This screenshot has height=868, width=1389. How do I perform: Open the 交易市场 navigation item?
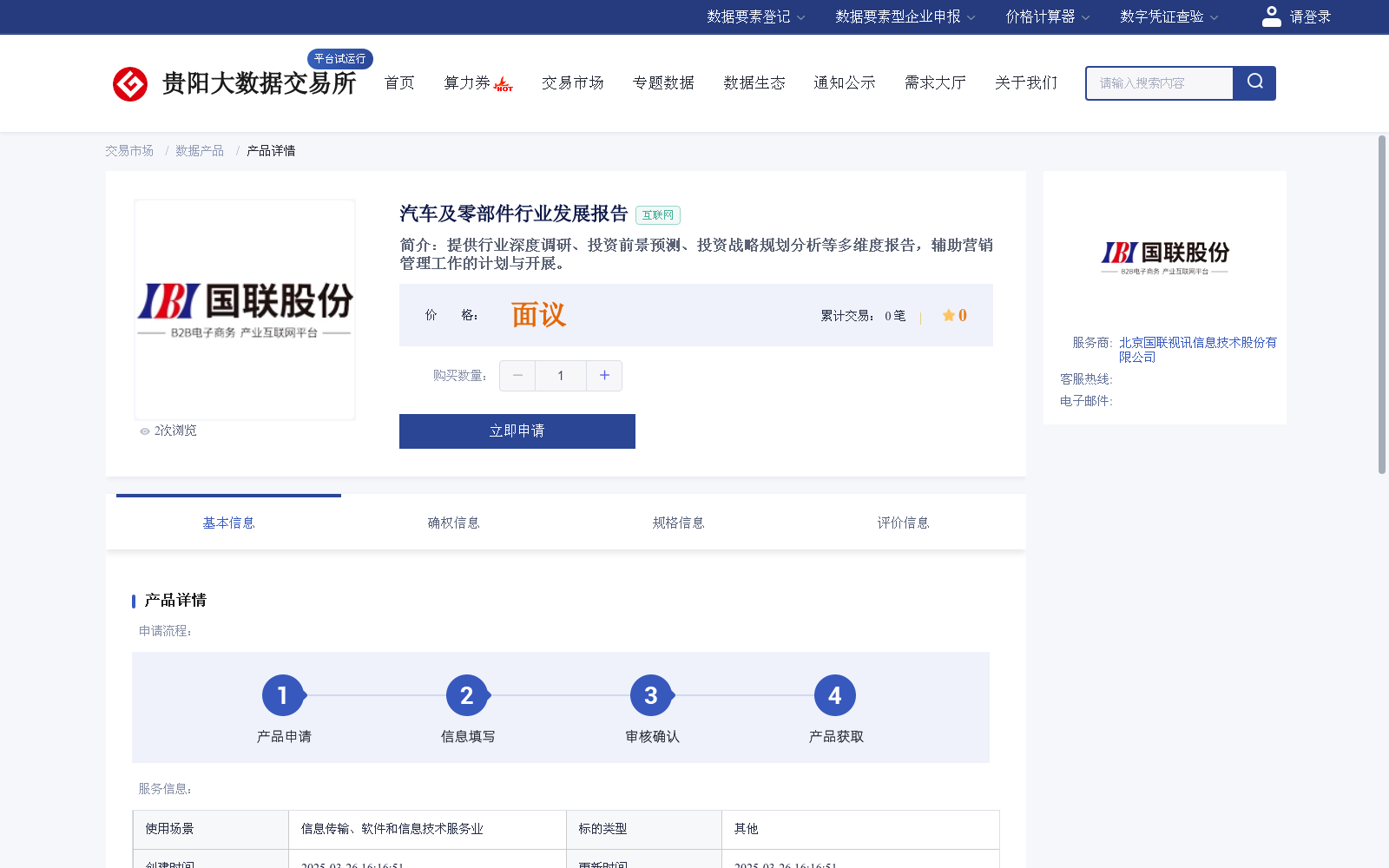pyautogui.click(x=573, y=82)
